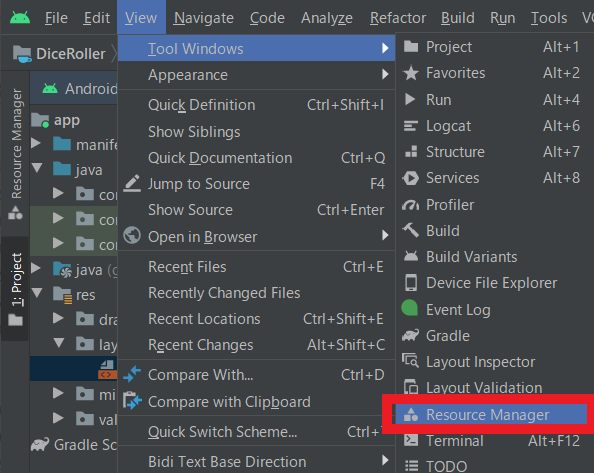Screen dimensions: 594x473
Task: Expand the java (generated) folder arrow
Action: coord(36,268)
